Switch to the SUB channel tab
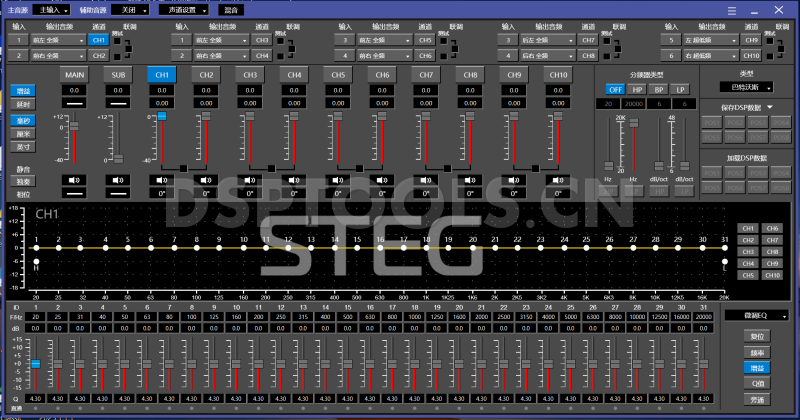This screenshot has width=800, height=420. click(118, 75)
